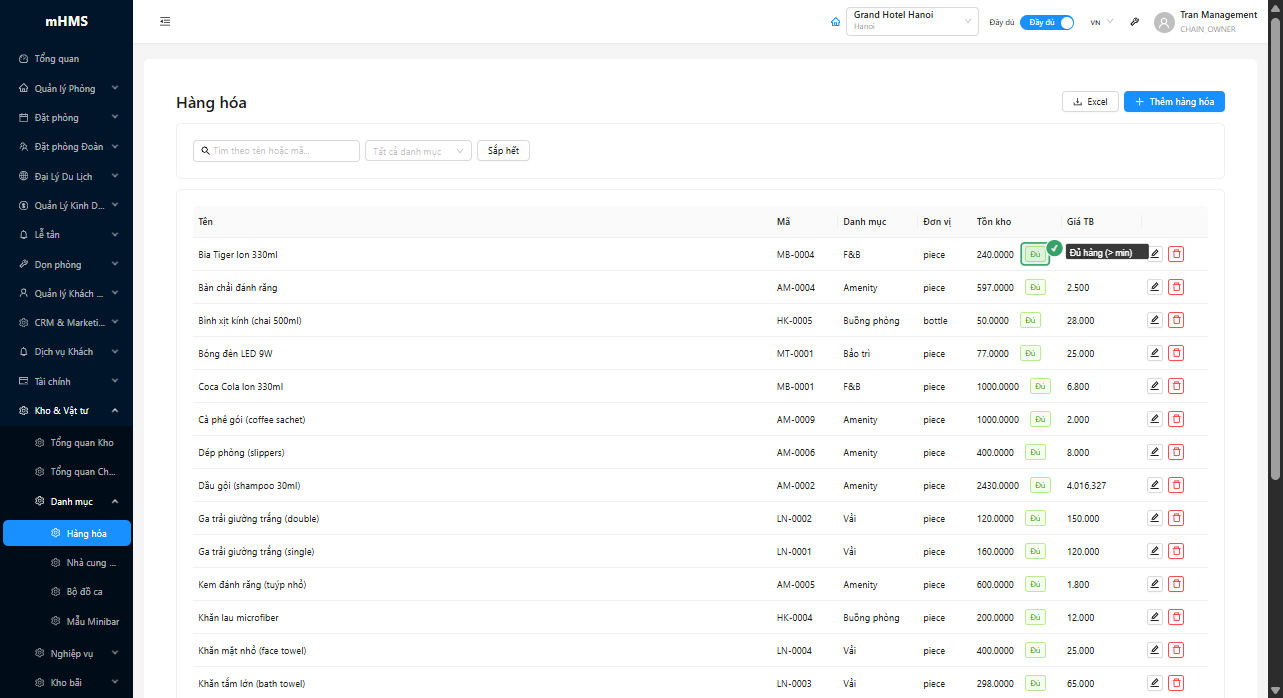Export the list with the Excel button
This screenshot has width=1283, height=698.
point(1089,102)
